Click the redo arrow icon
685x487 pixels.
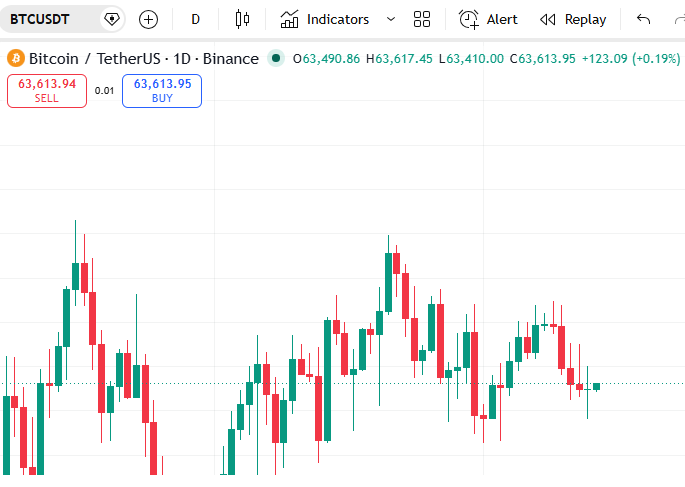point(679,19)
